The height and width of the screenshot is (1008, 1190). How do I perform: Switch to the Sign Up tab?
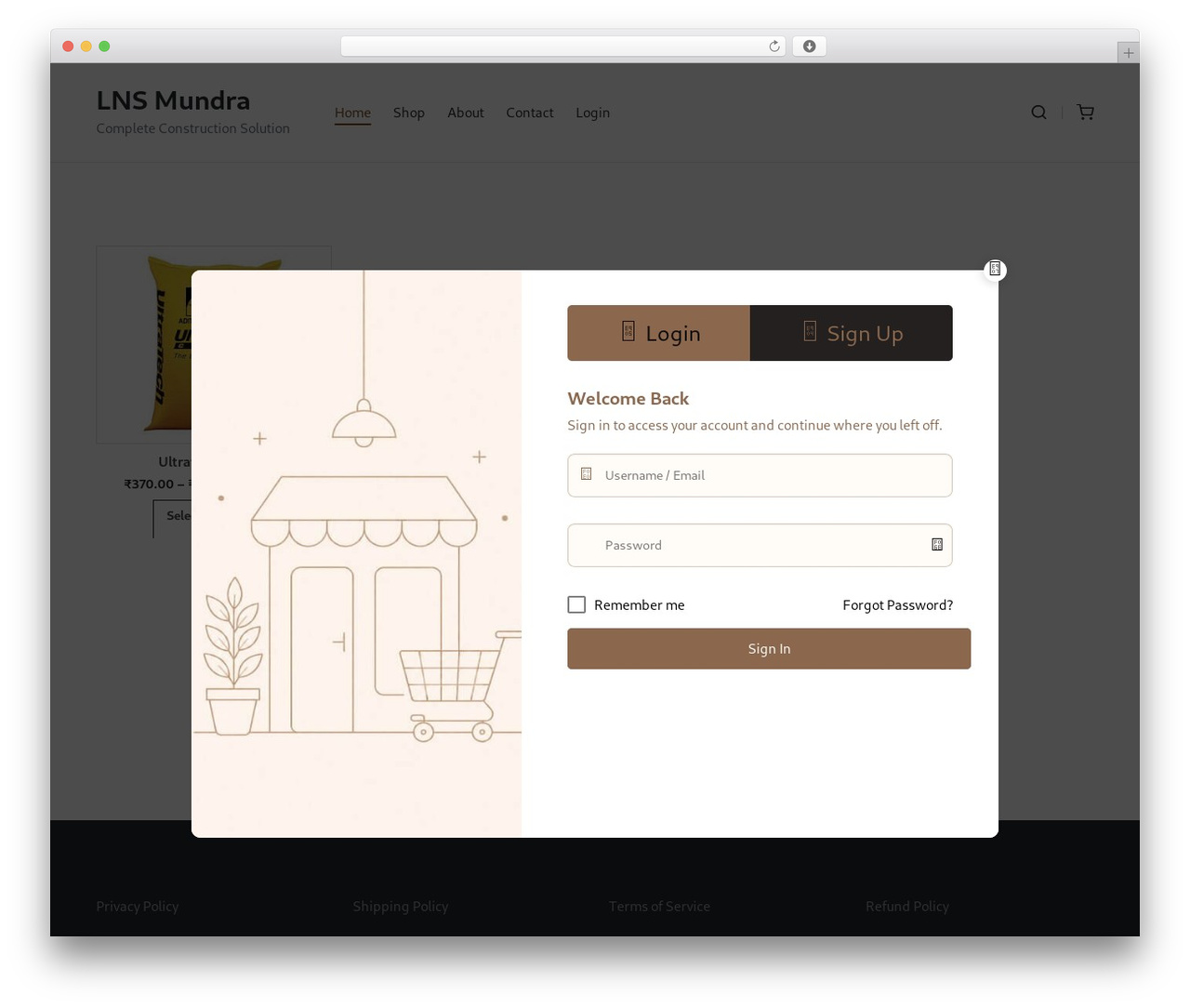click(852, 333)
